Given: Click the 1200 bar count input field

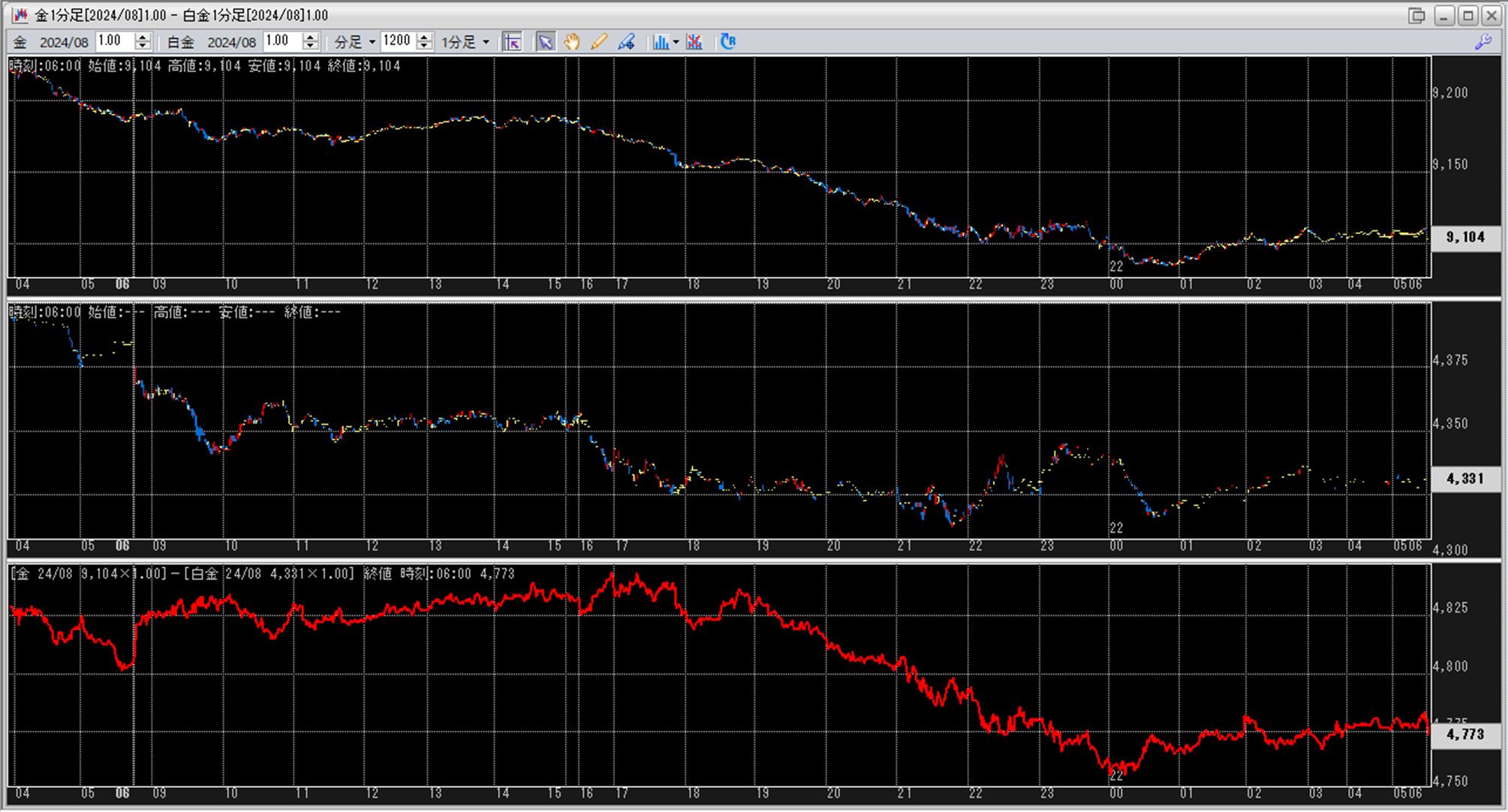Looking at the screenshot, I should click(397, 41).
